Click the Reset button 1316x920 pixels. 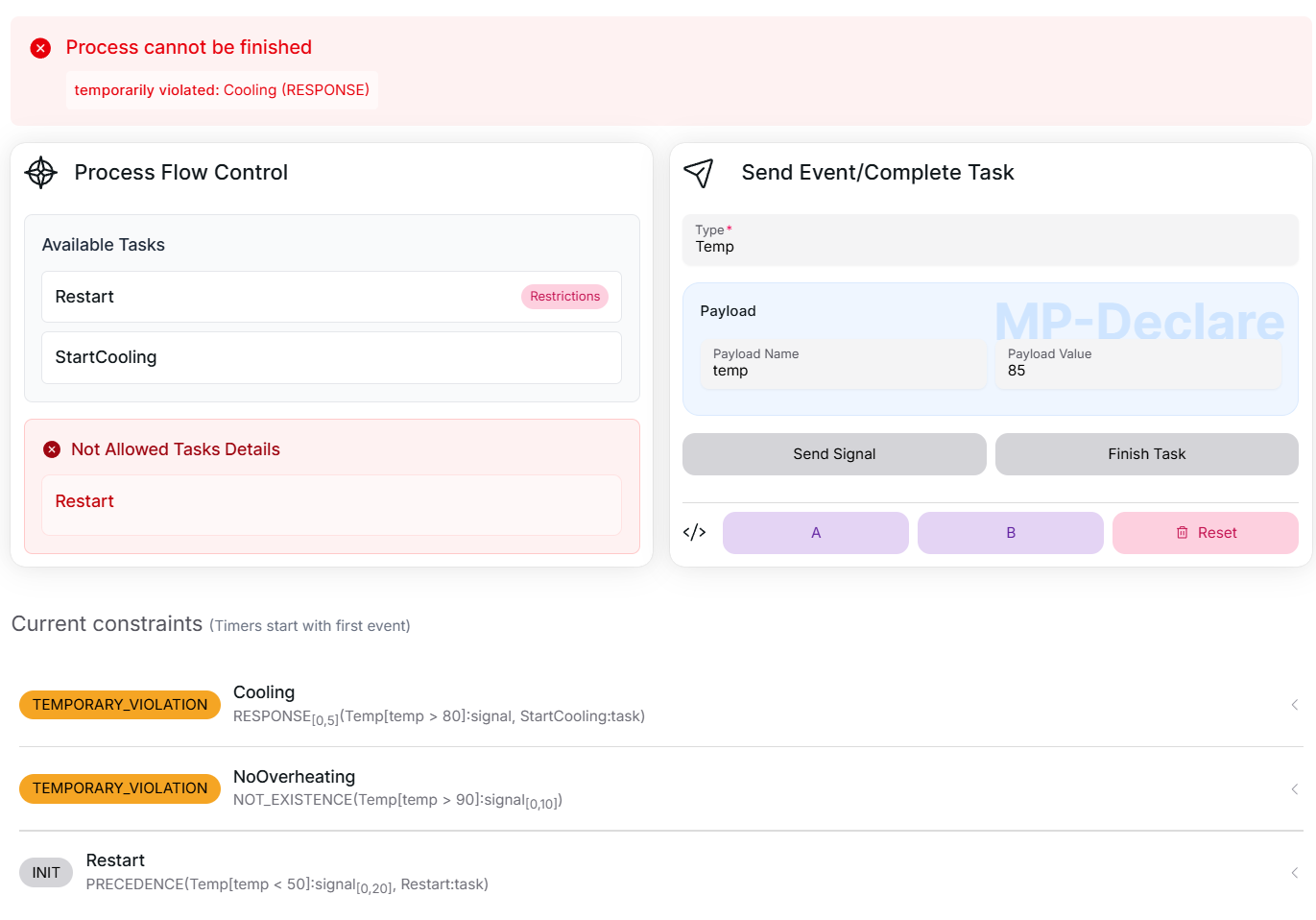(x=1205, y=533)
